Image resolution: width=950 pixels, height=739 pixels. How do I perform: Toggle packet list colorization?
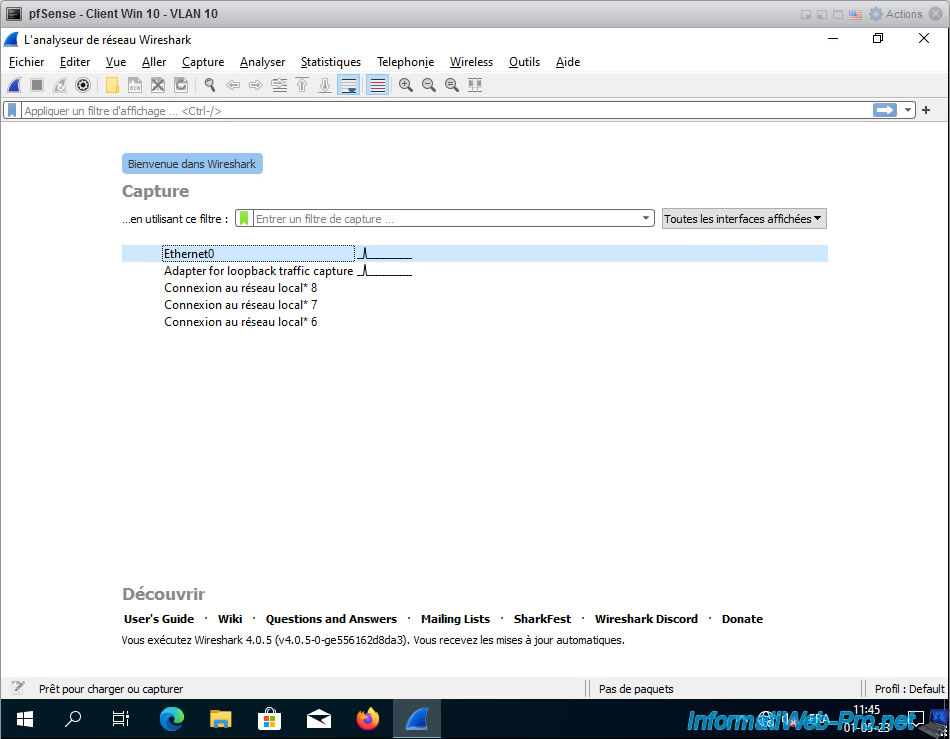pos(377,85)
